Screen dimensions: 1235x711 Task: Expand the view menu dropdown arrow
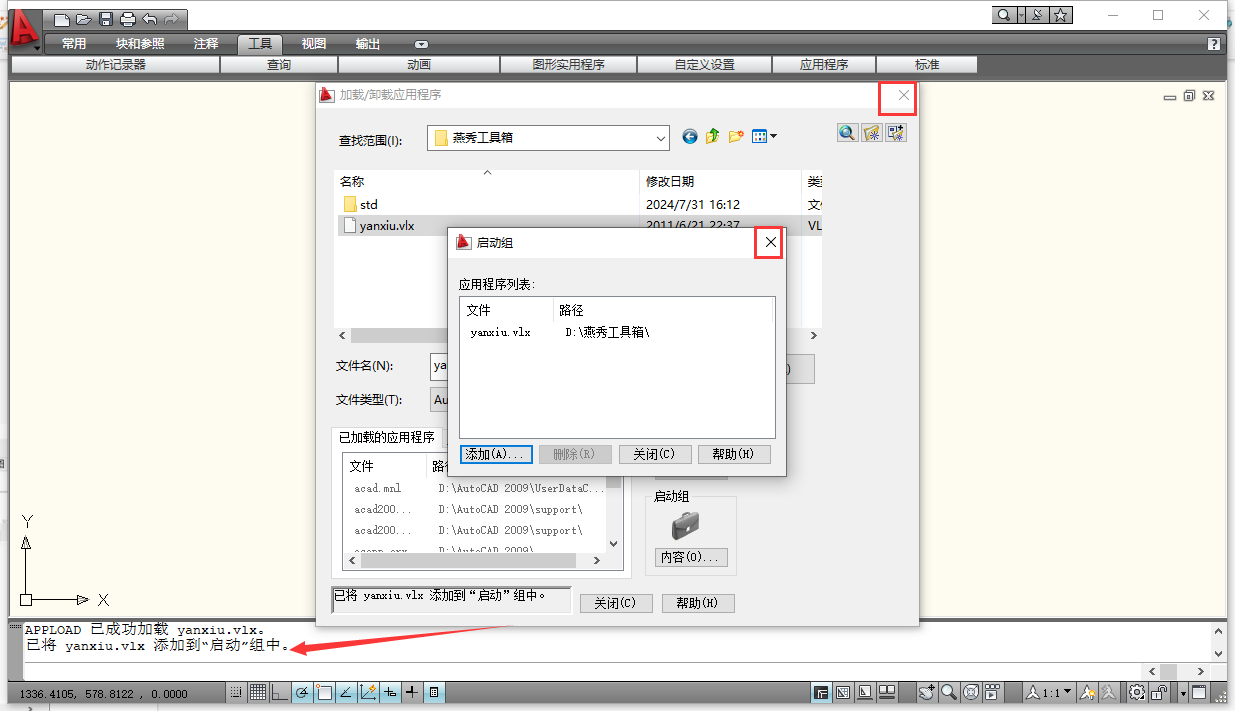pos(772,137)
